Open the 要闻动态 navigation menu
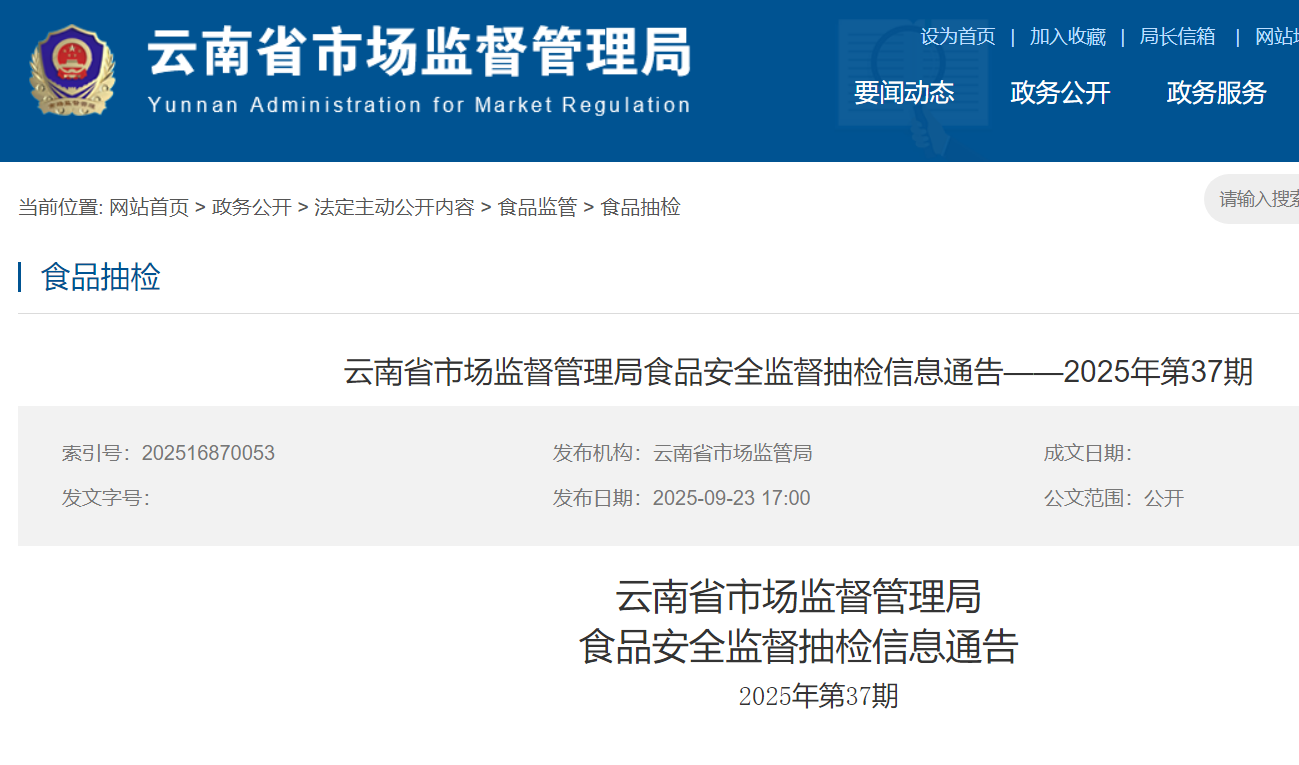 pos(904,93)
